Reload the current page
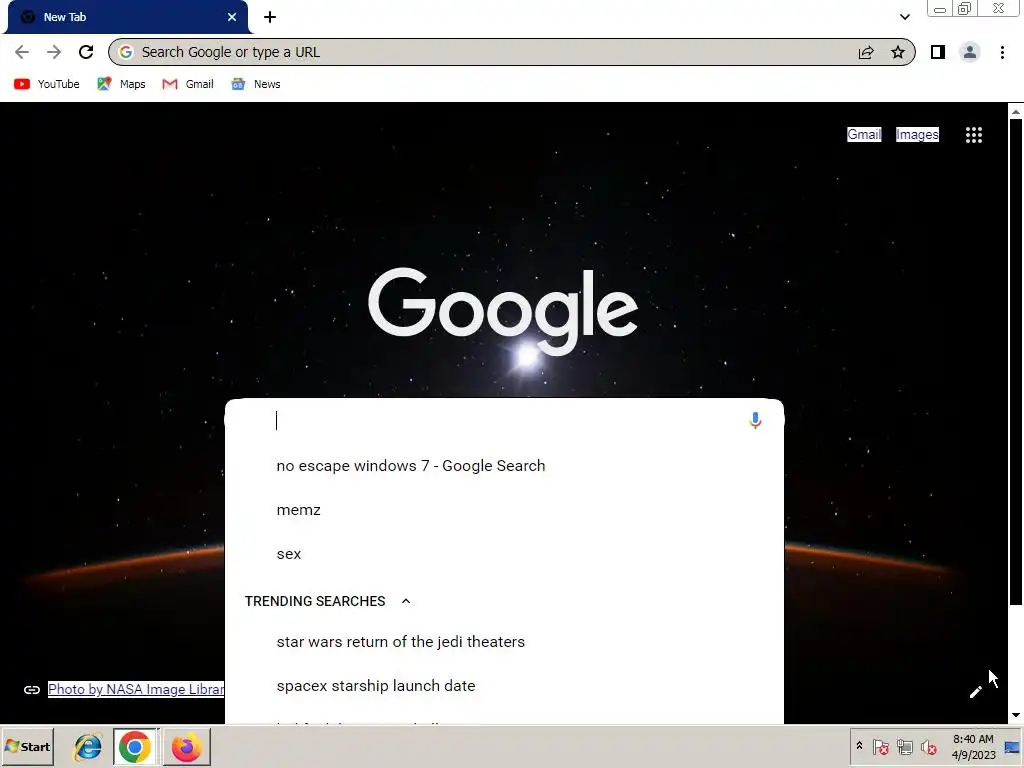Screen dimensions: 1024x768 point(86,52)
